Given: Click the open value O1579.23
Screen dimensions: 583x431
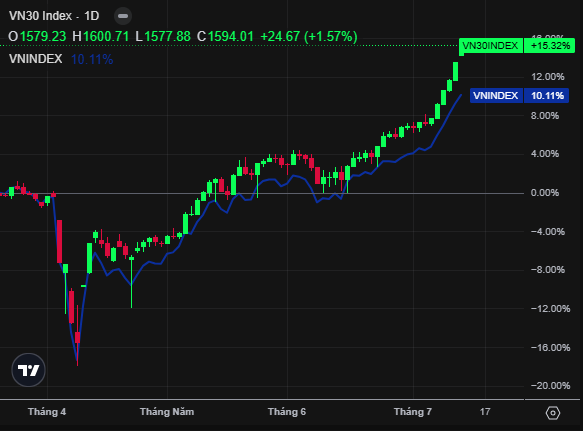Looking at the screenshot, I should pos(37,36).
